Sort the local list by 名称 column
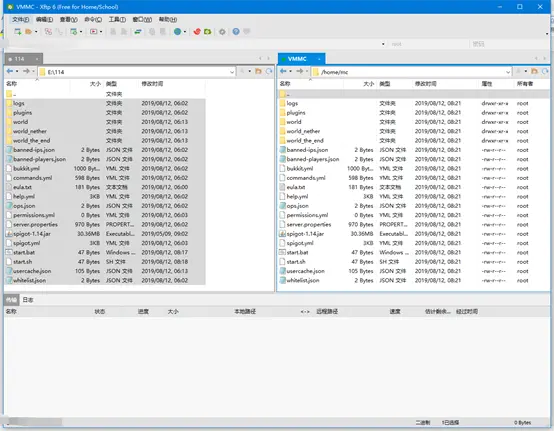 (37, 84)
